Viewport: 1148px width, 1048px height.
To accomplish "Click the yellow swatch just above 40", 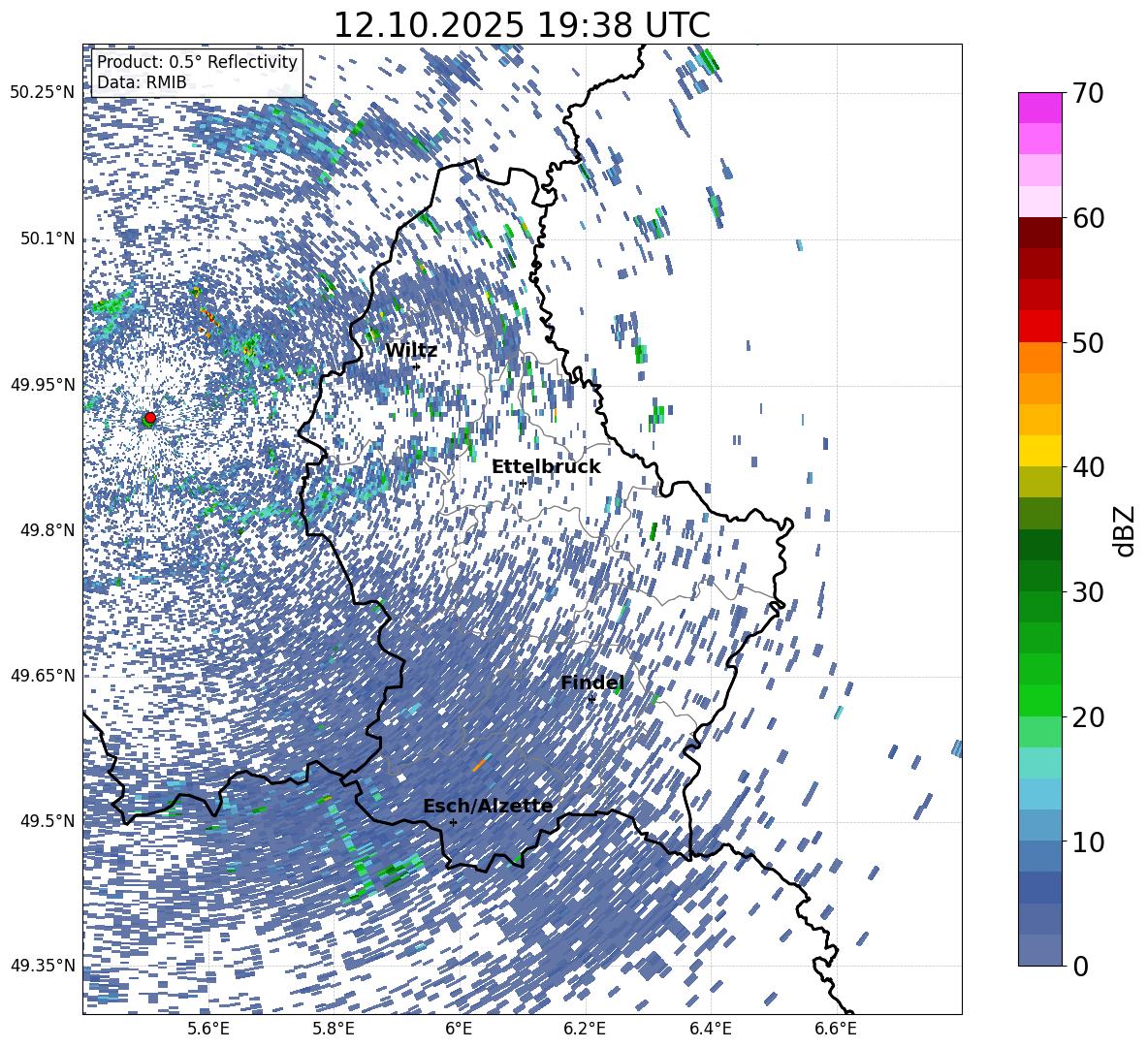I will tap(1039, 451).
